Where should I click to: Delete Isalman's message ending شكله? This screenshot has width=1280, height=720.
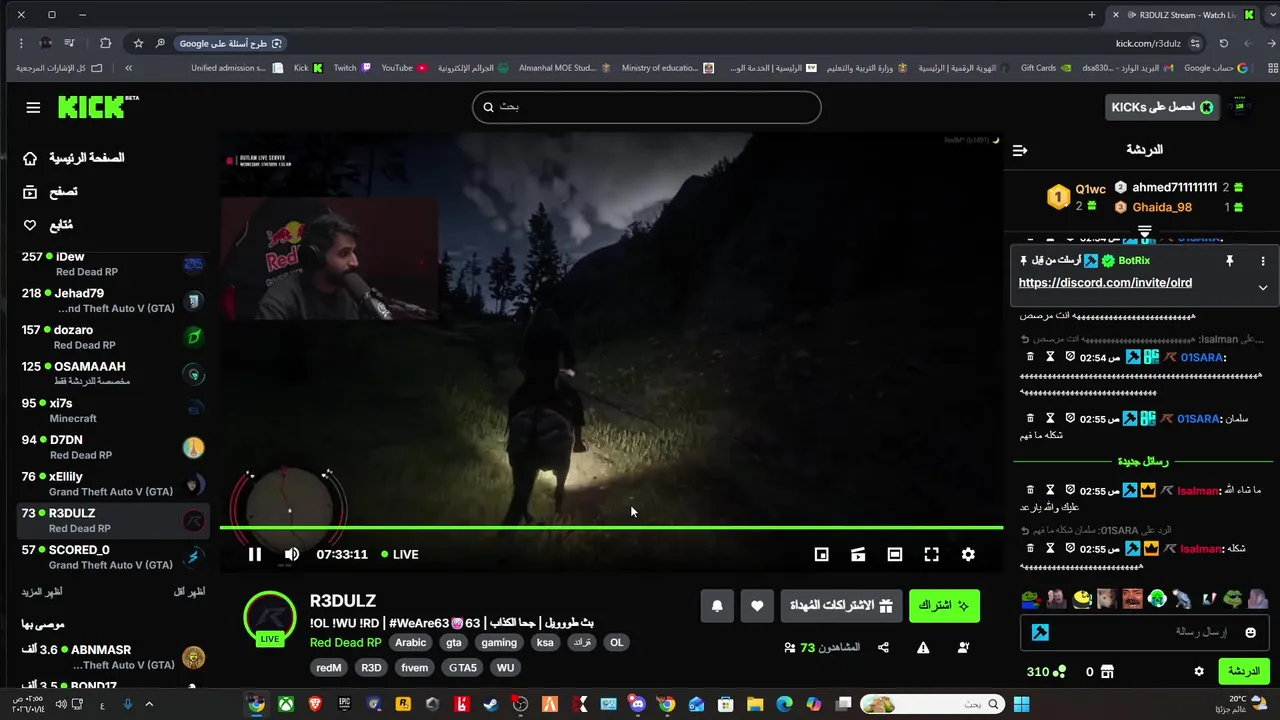tap(1030, 549)
